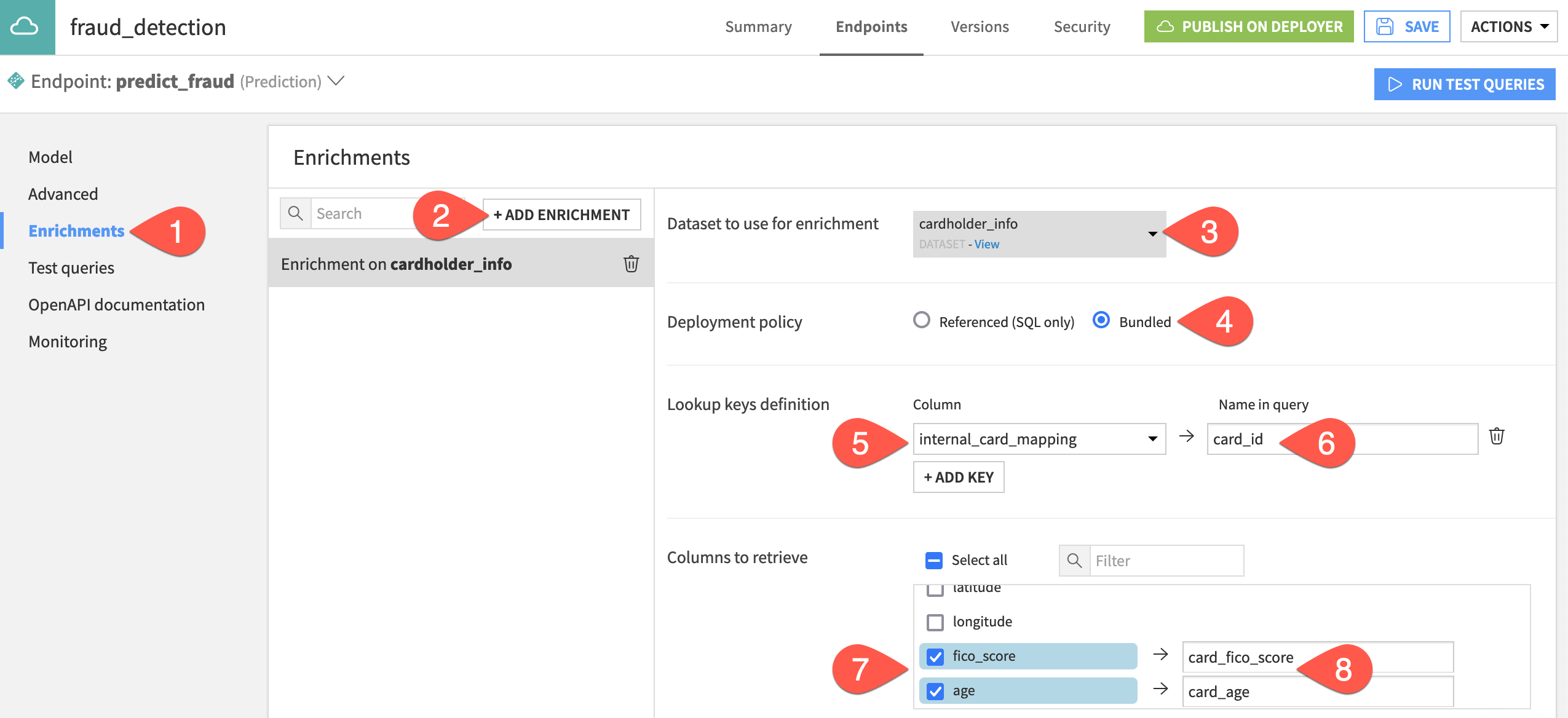Click the magnifier icon in the columns Filter box
The width and height of the screenshot is (1568, 718).
(1074, 561)
